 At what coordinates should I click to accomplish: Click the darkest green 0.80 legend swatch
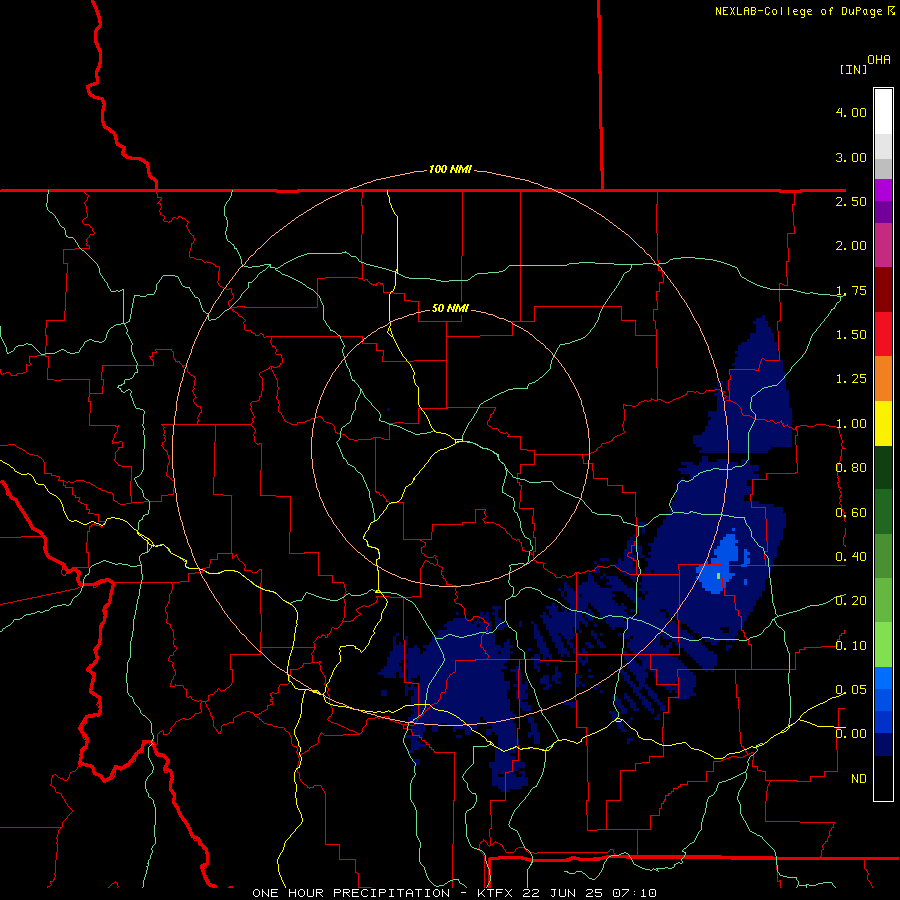[x=883, y=467]
